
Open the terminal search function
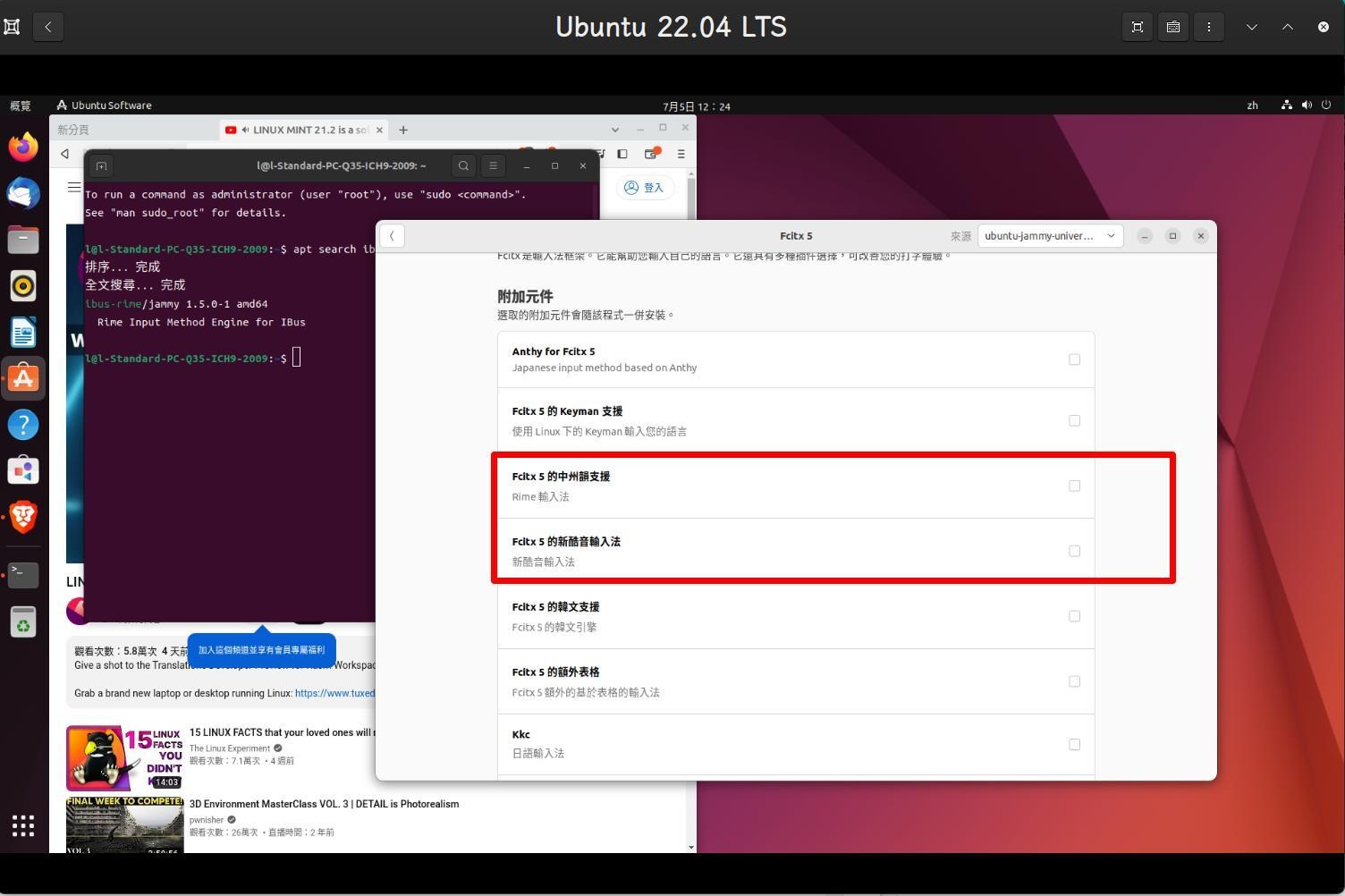[x=463, y=165]
